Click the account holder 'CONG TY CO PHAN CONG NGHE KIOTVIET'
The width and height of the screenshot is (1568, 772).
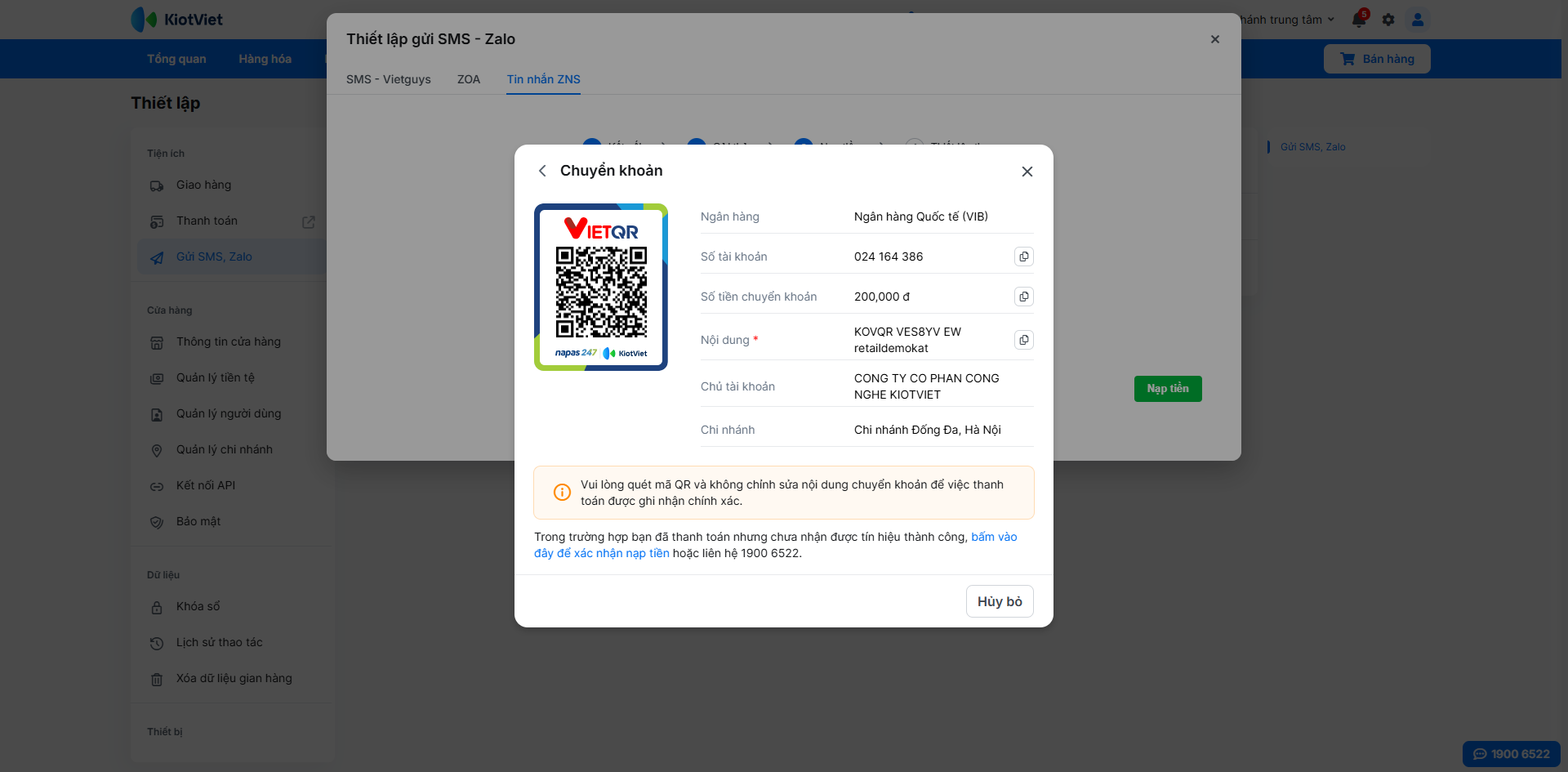(927, 386)
